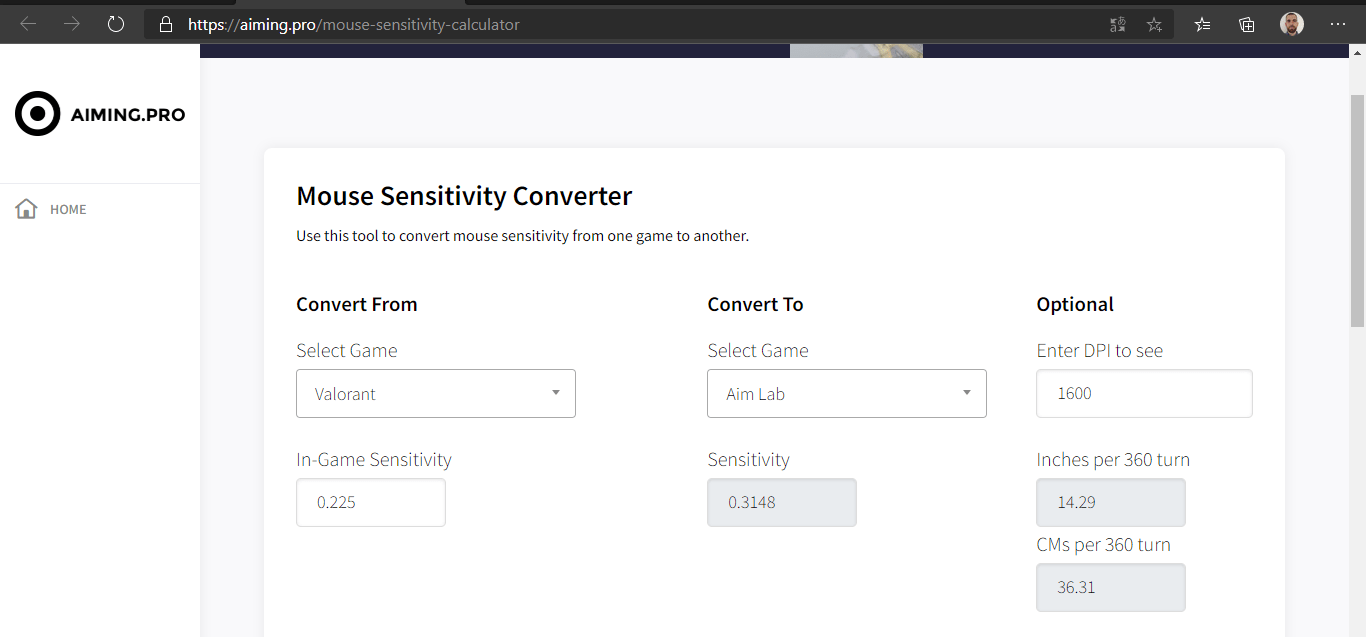Click the Convert From heading
Image resolution: width=1366 pixels, height=637 pixels.
(x=357, y=304)
